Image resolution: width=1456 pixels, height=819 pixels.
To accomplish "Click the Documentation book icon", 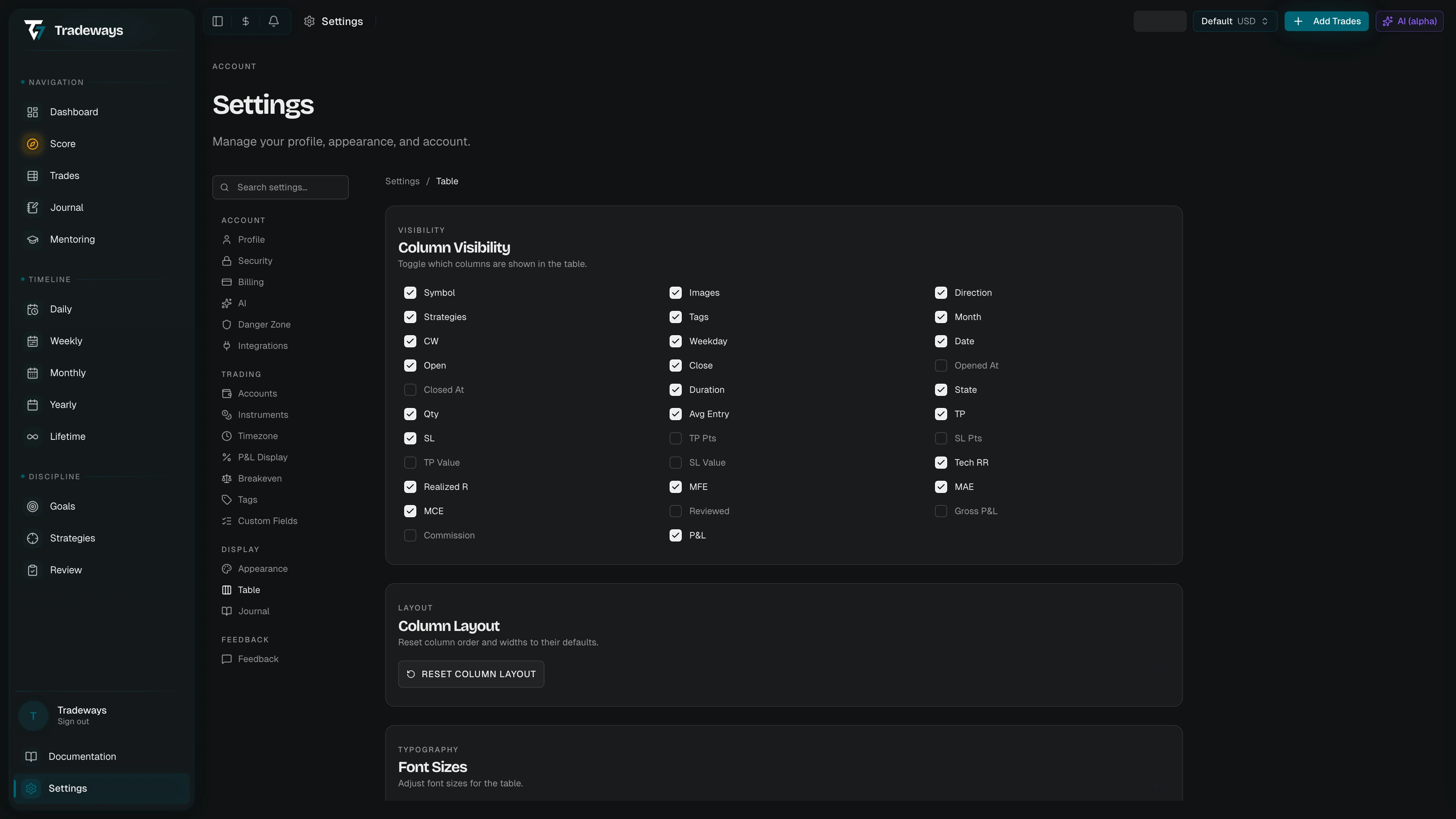I will pos(31,756).
